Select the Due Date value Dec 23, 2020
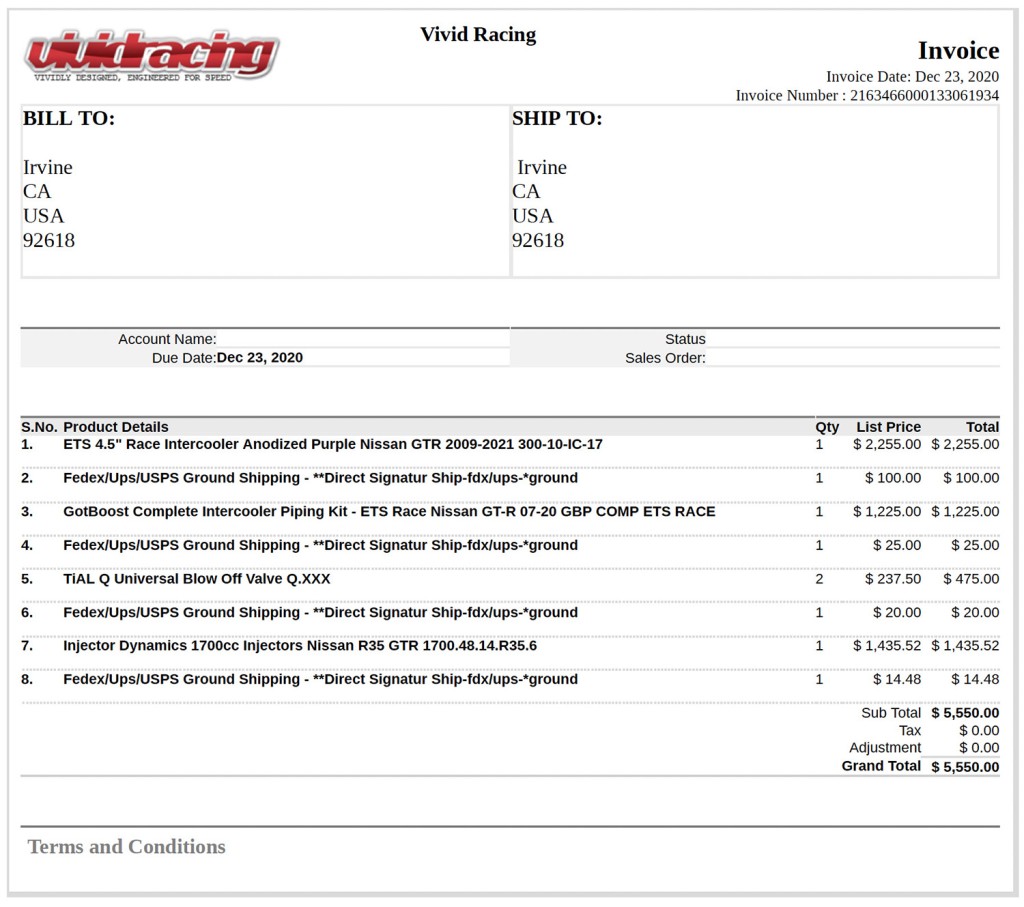Image resolution: width=1024 pixels, height=907 pixels. (259, 358)
